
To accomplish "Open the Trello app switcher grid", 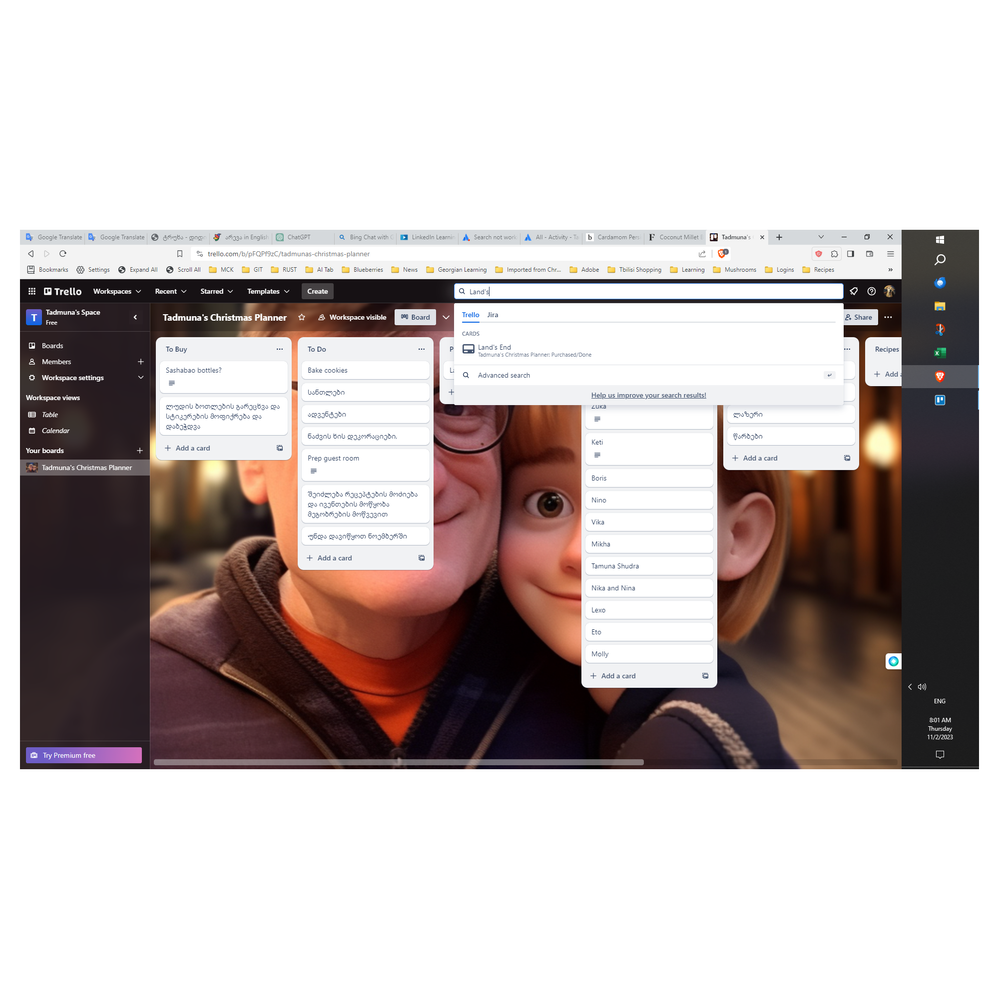I will pyautogui.click(x=32, y=291).
